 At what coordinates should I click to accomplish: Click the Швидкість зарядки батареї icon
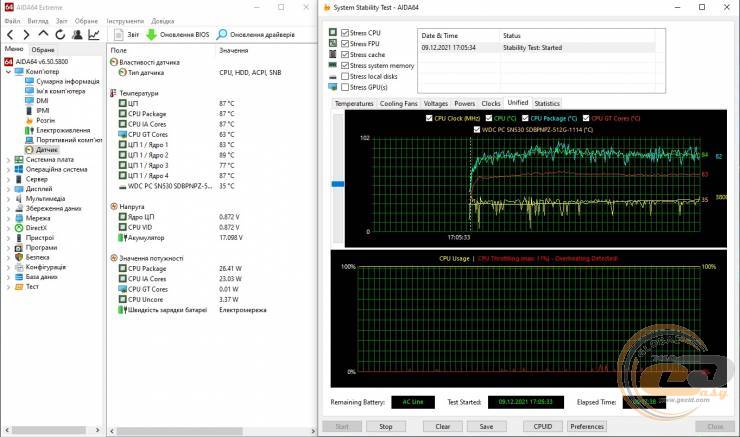122,310
